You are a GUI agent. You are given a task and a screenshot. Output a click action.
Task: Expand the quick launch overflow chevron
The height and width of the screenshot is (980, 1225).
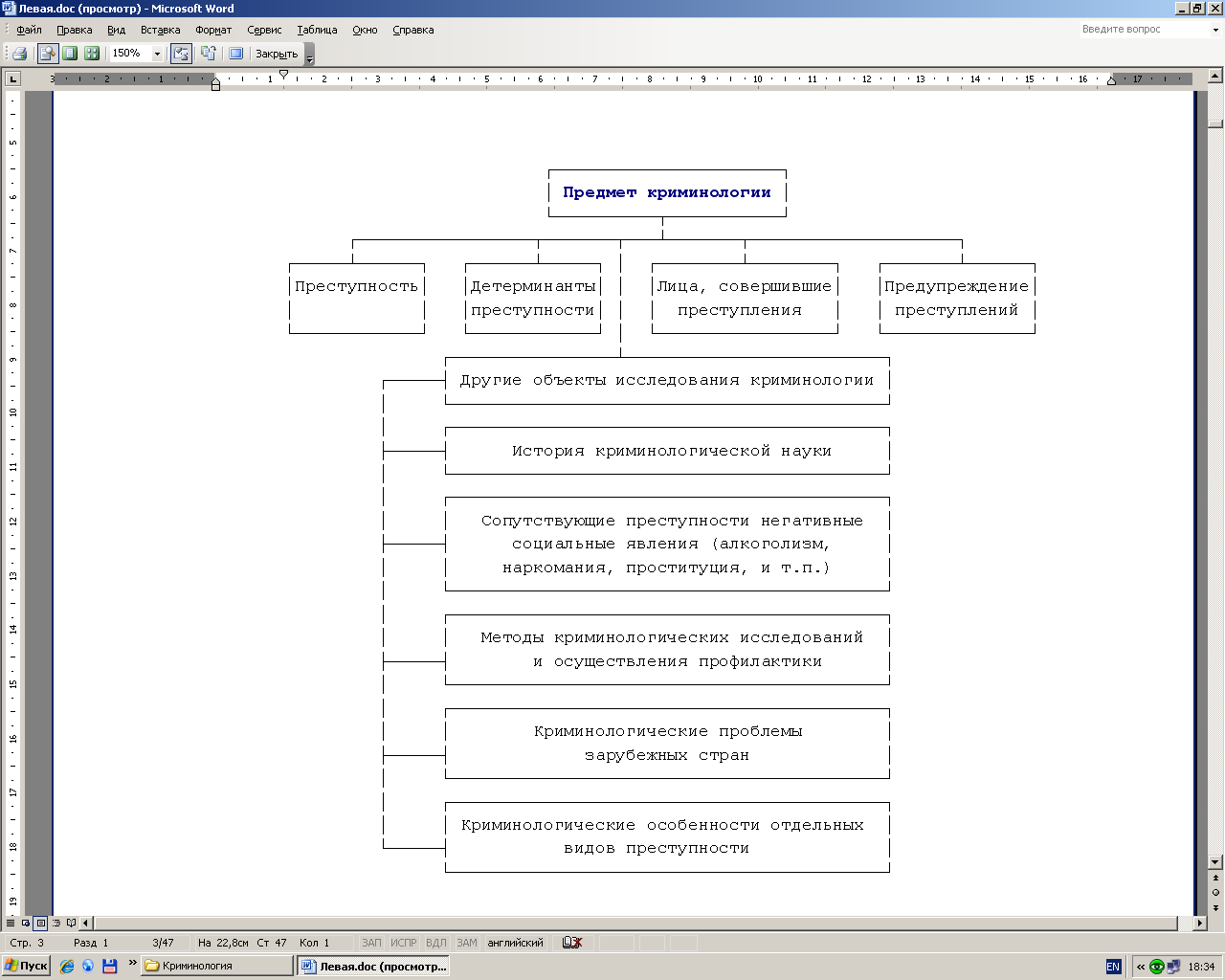click(132, 964)
